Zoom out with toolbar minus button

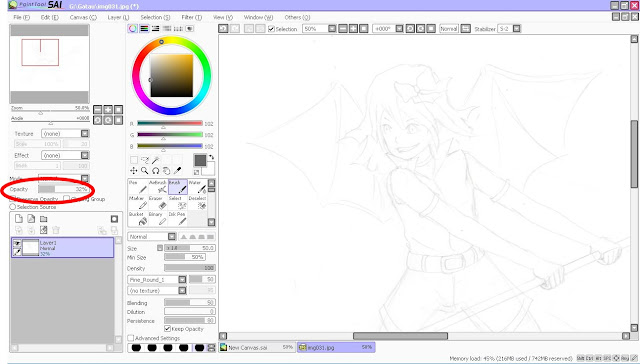[x=343, y=29]
